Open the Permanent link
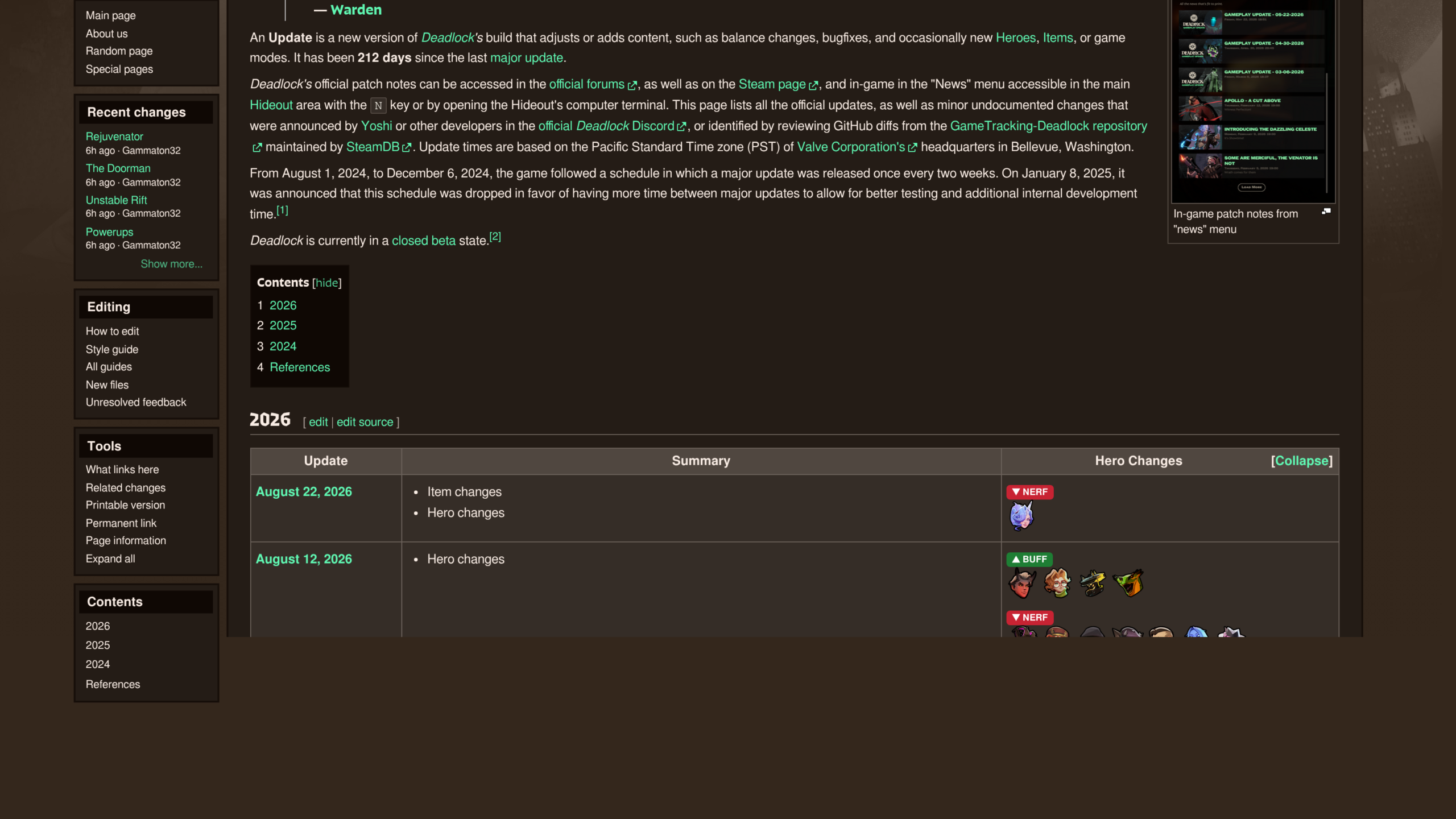 point(121,523)
